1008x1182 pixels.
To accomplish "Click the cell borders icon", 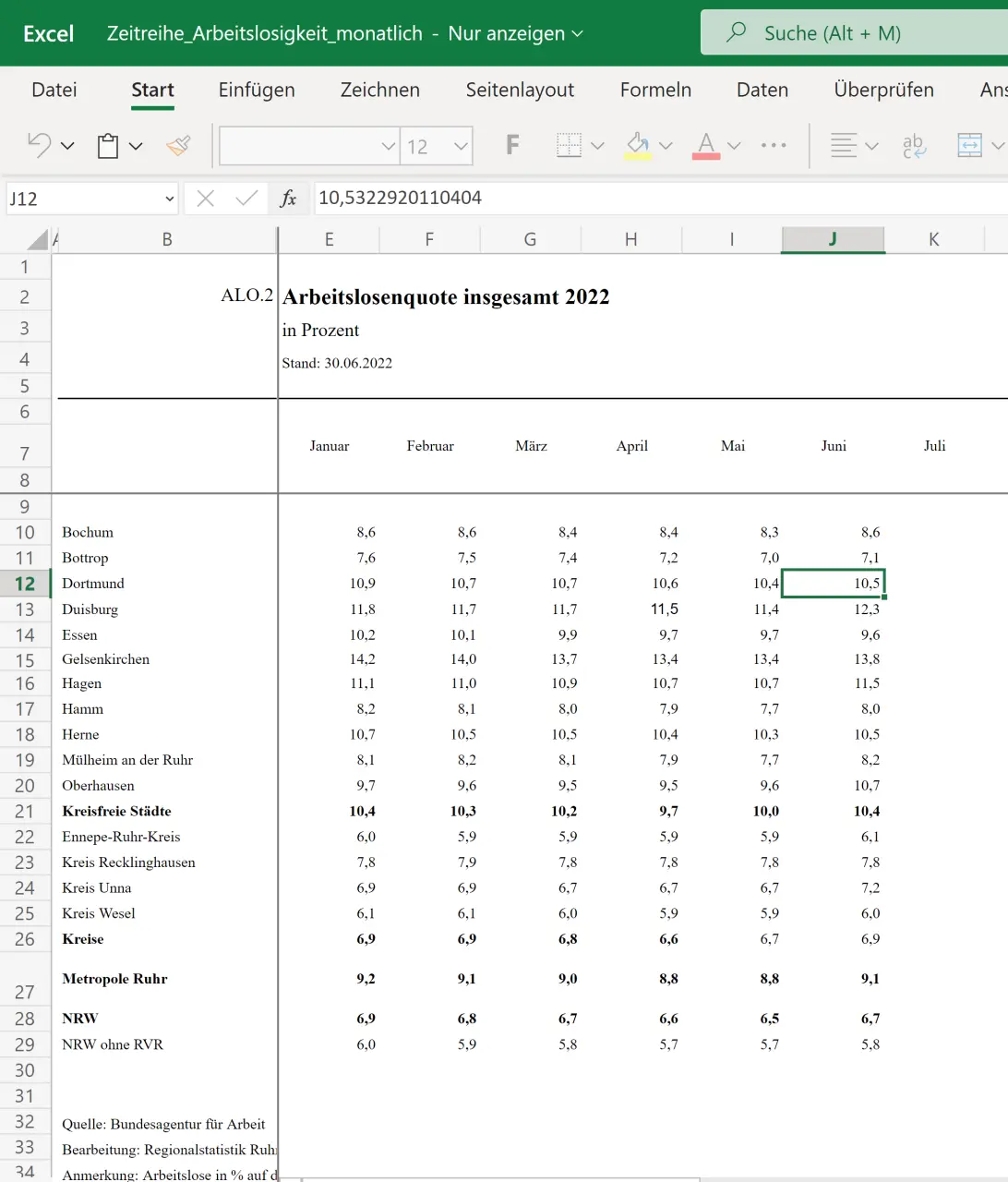I will pyautogui.click(x=569, y=145).
